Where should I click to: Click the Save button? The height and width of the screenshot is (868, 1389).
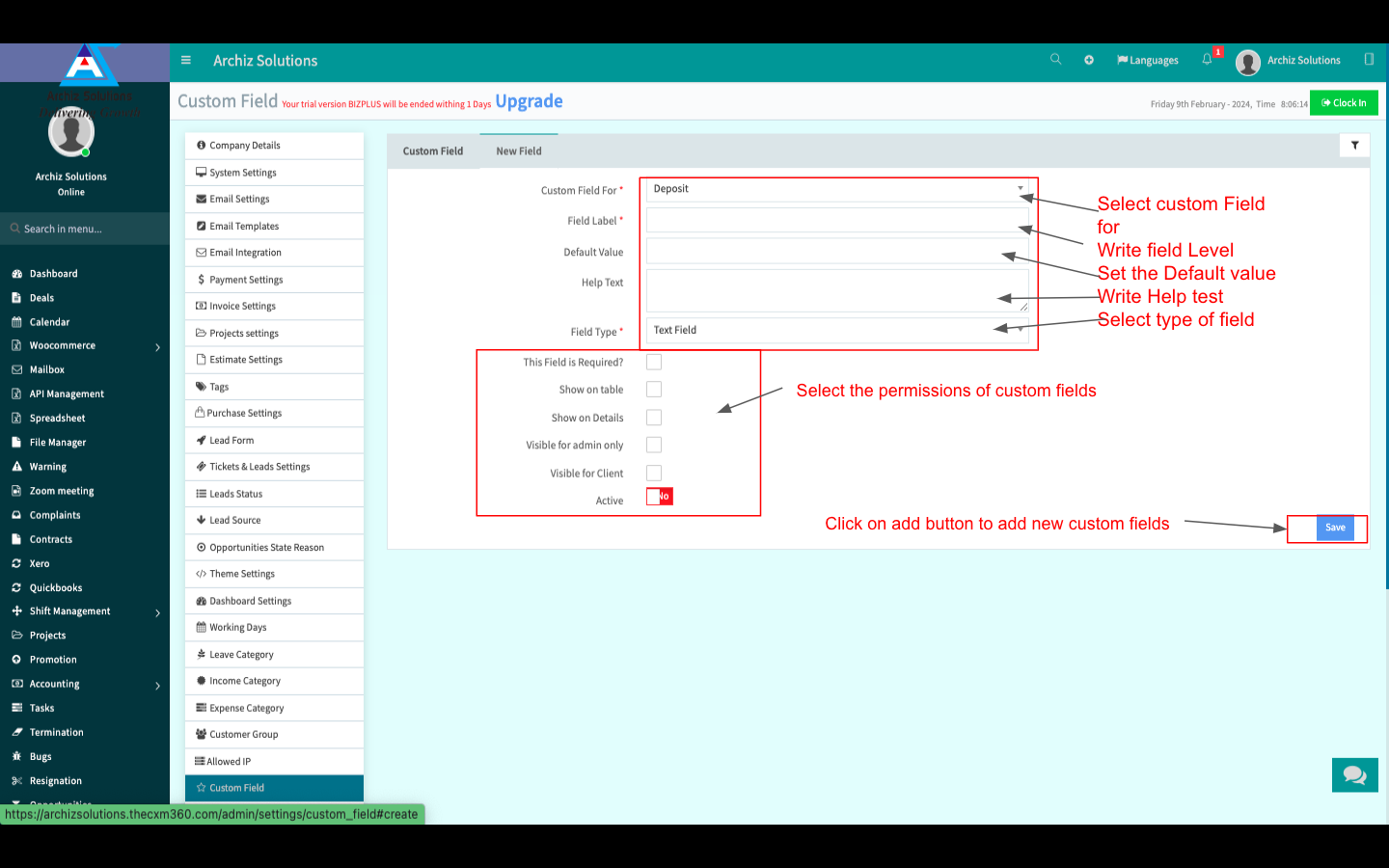(1335, 528)
